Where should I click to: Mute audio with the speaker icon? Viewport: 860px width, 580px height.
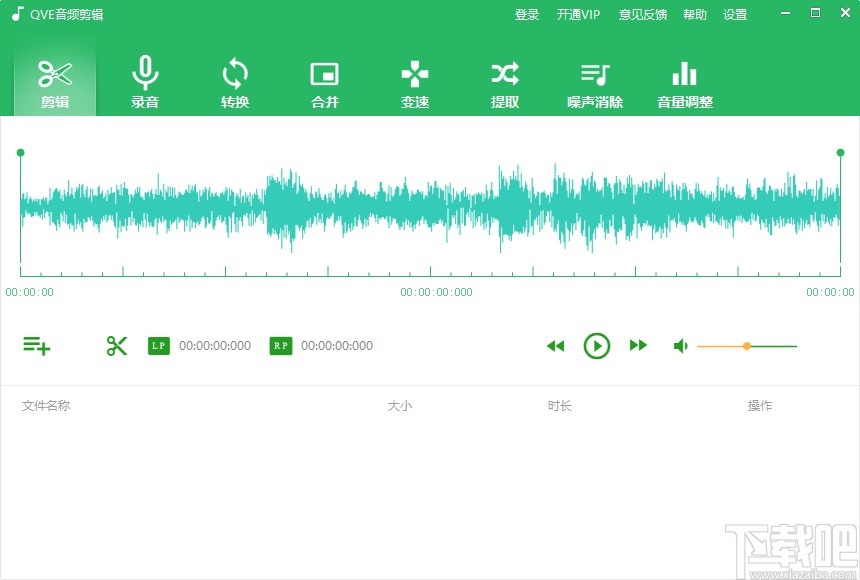click(x=681, y=346)
